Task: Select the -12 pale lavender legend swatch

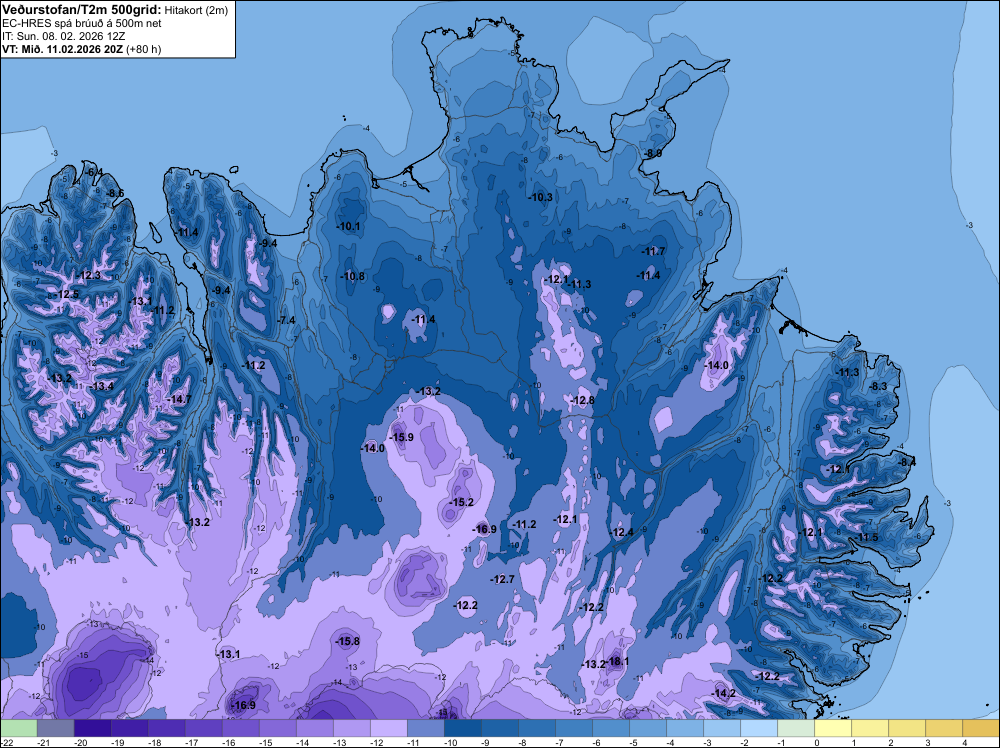Action: click(388, 728)
